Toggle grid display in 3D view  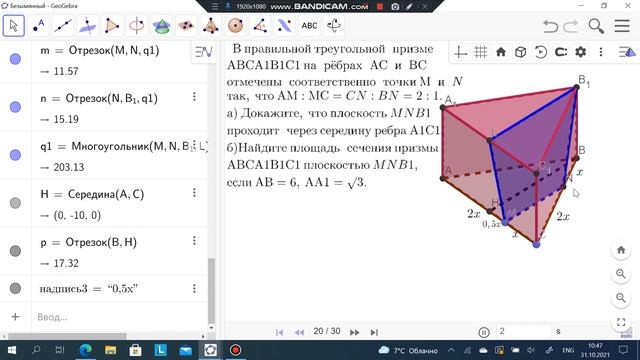click(x=480, y=52)
